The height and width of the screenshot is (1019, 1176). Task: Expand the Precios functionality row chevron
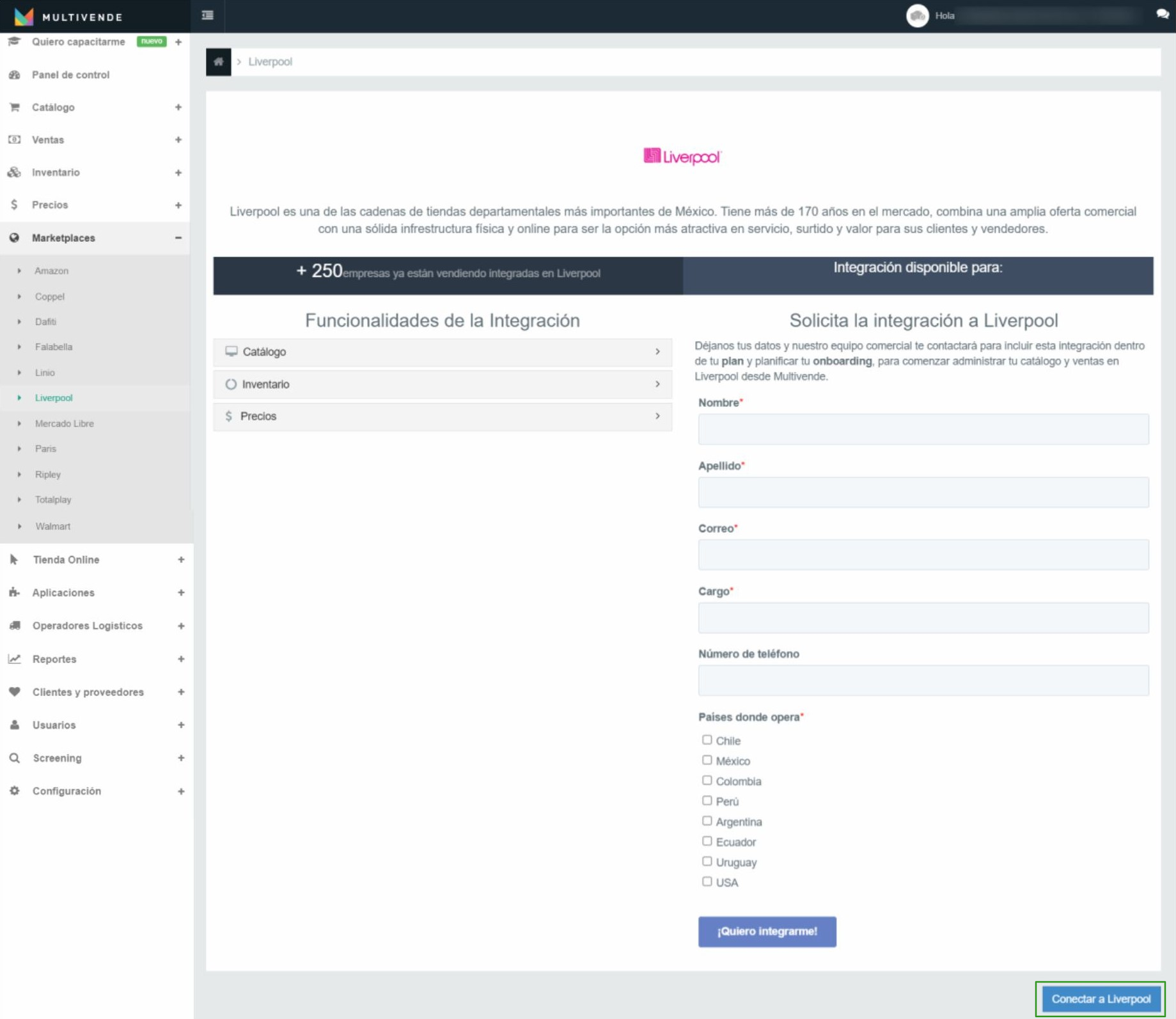click(x=657, y=416)
